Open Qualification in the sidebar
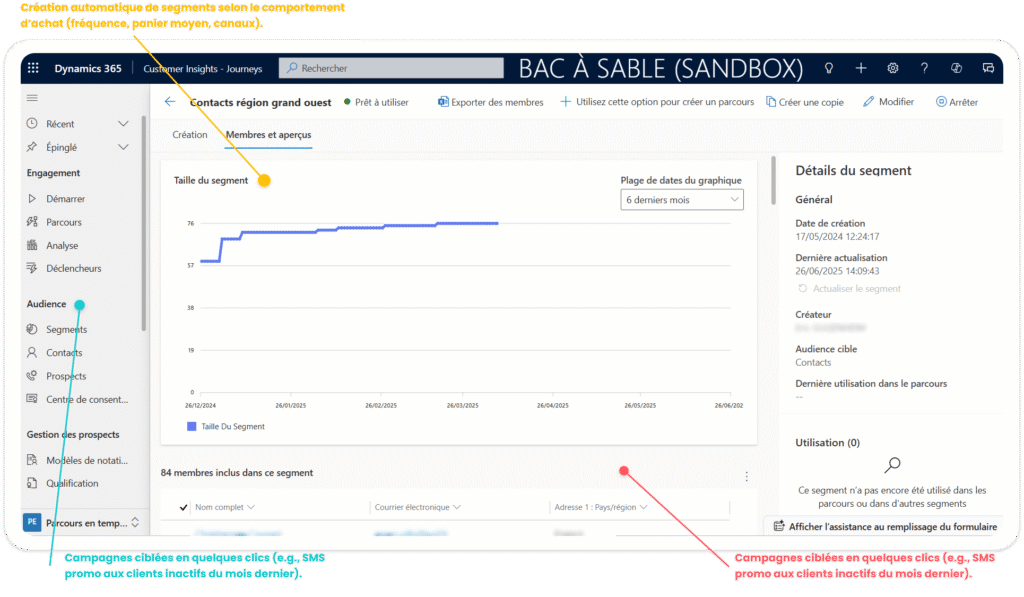The height and width of the screenshot is (597, 1024). click(72, 483)
